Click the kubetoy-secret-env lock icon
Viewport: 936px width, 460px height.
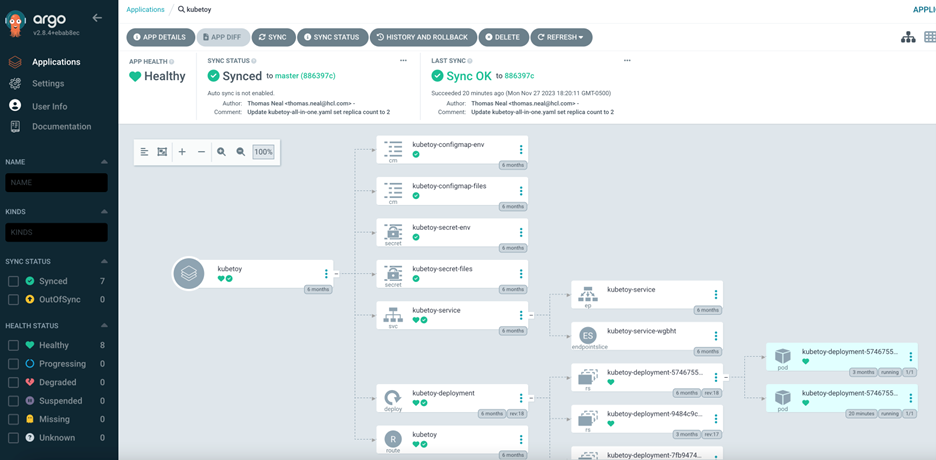[x=393, y=232]
